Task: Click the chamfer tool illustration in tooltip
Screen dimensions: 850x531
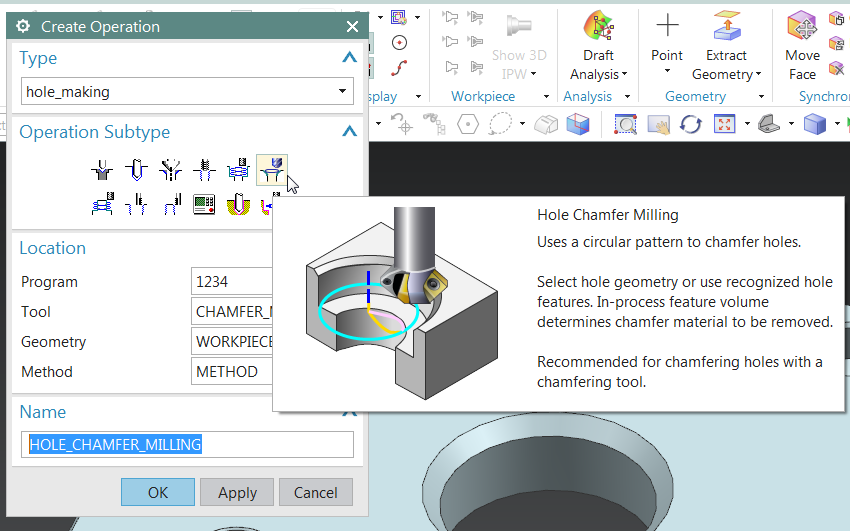Action: pos(402,303)
